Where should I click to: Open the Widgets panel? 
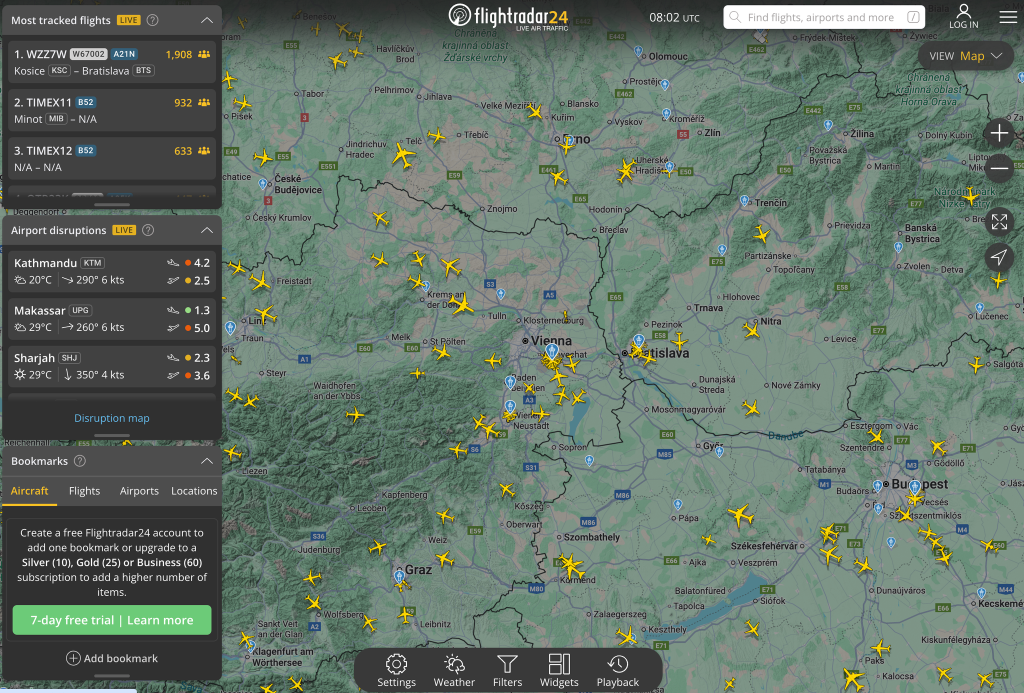(x=559, y=670)
